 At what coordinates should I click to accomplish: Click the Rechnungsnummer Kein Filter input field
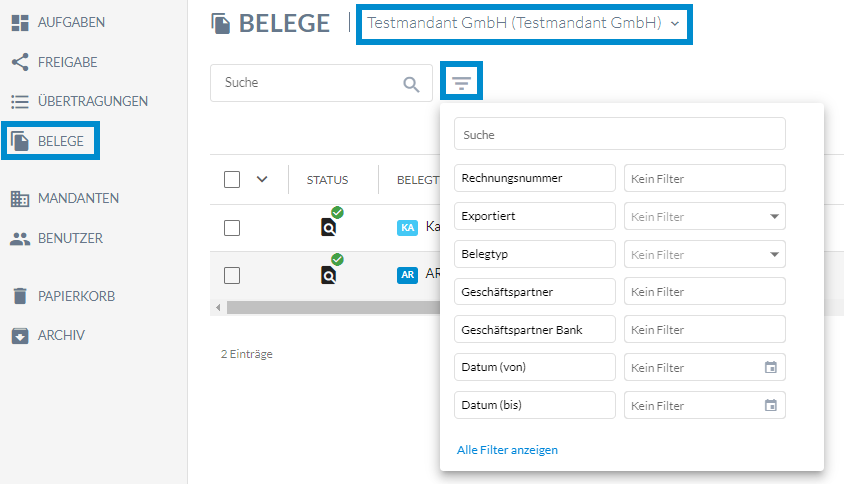click(x=705, y=178)
